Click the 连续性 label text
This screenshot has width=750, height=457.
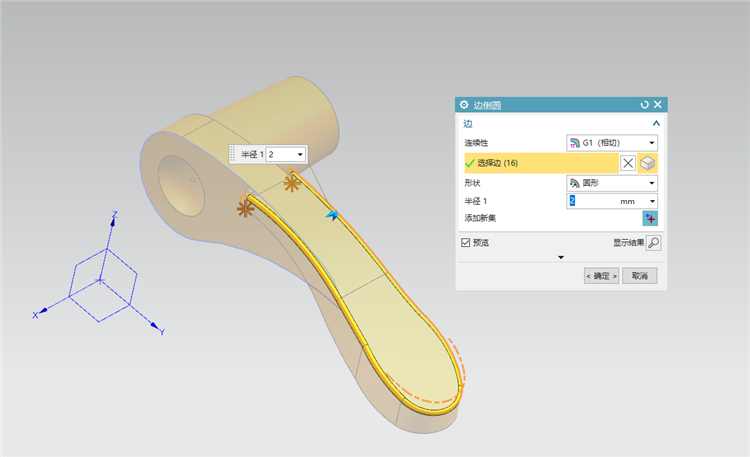point(476,143)
